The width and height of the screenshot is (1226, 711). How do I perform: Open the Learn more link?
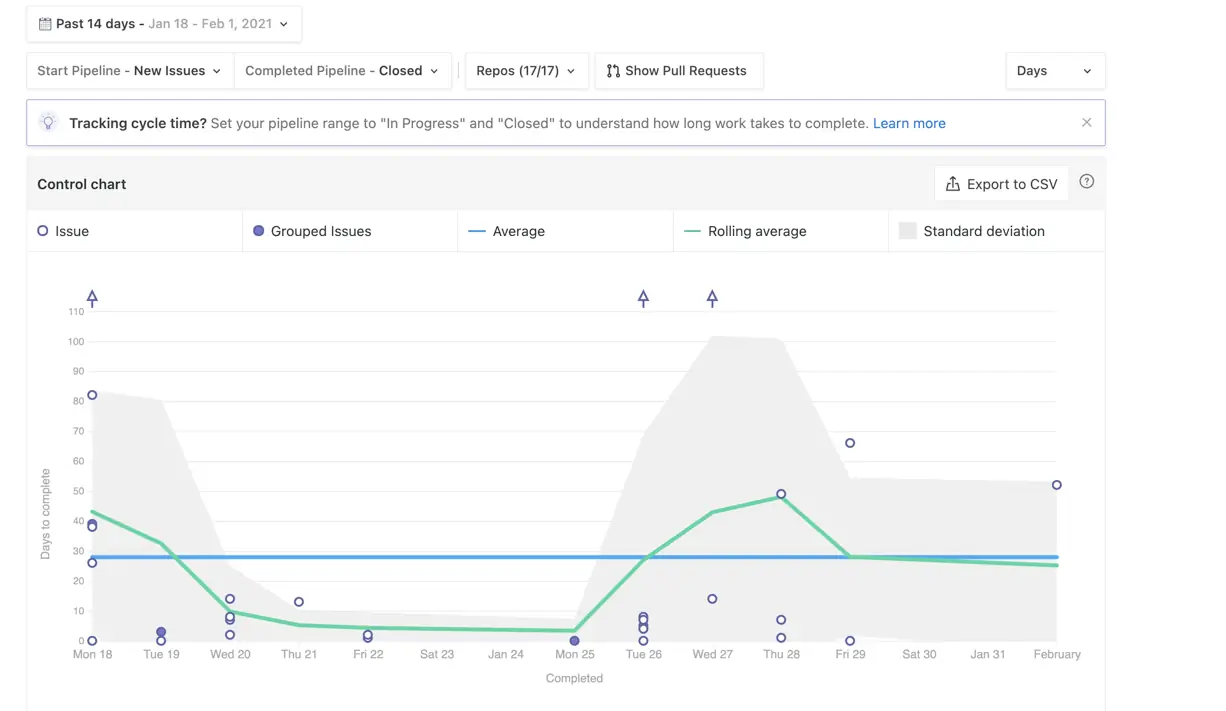(909, 123)
